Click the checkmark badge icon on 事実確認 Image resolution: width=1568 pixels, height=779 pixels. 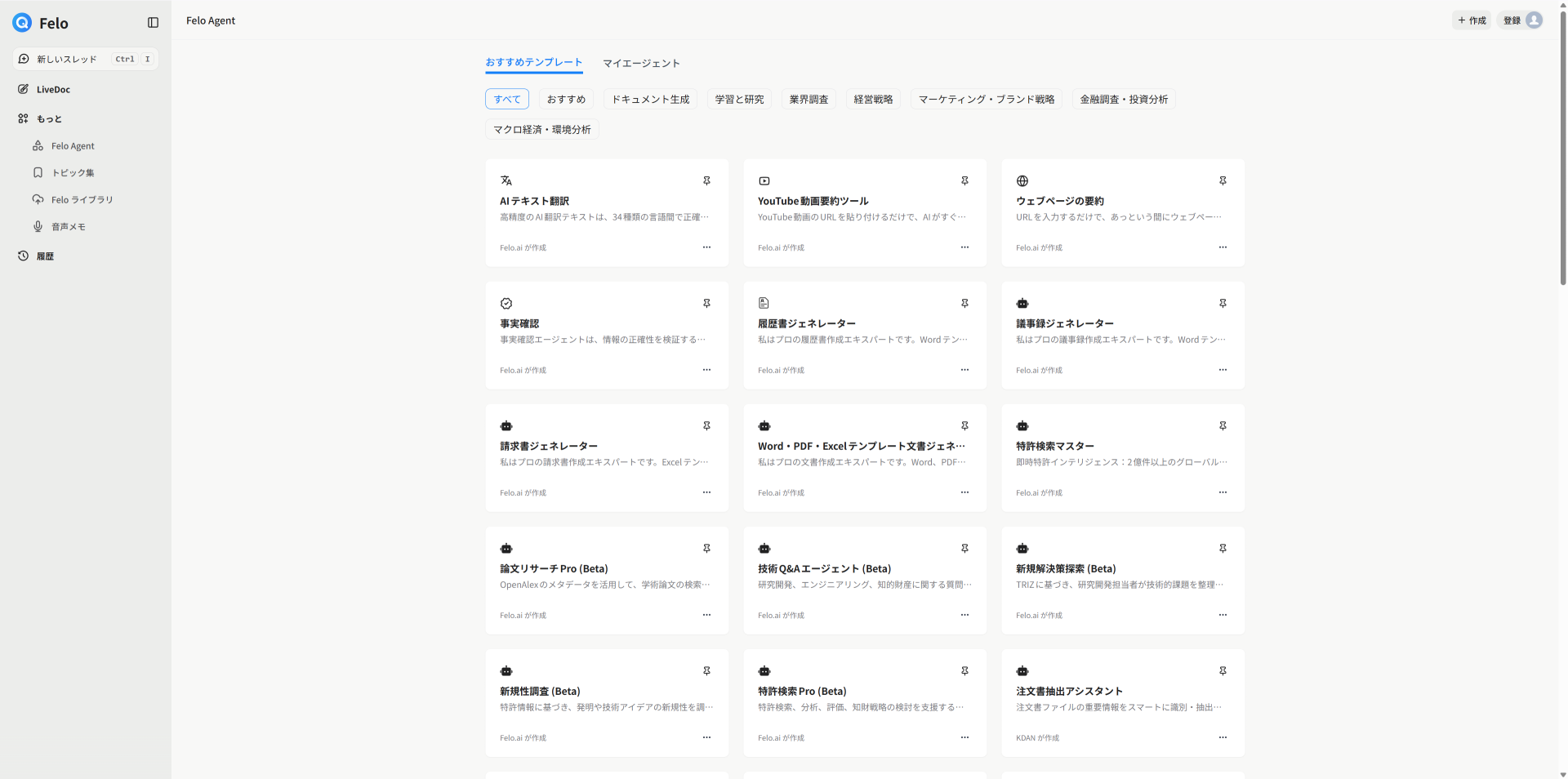[x=506, y=304]
